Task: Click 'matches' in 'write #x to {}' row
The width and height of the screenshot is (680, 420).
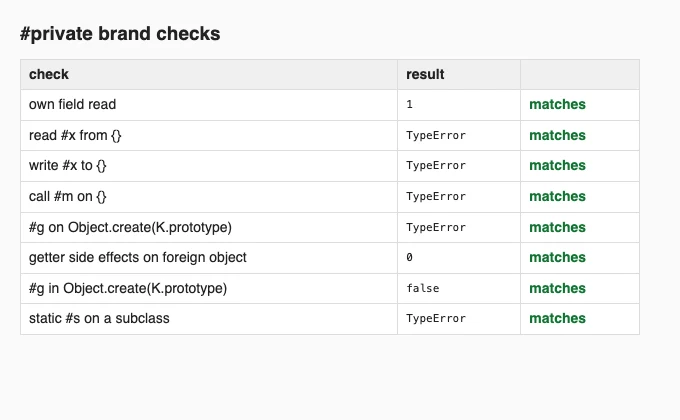Action: click(x=557, y=165)
